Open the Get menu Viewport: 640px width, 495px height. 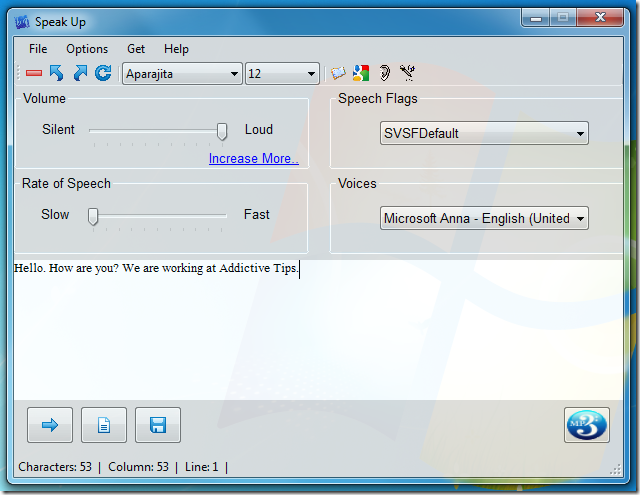tap(136, 49)
